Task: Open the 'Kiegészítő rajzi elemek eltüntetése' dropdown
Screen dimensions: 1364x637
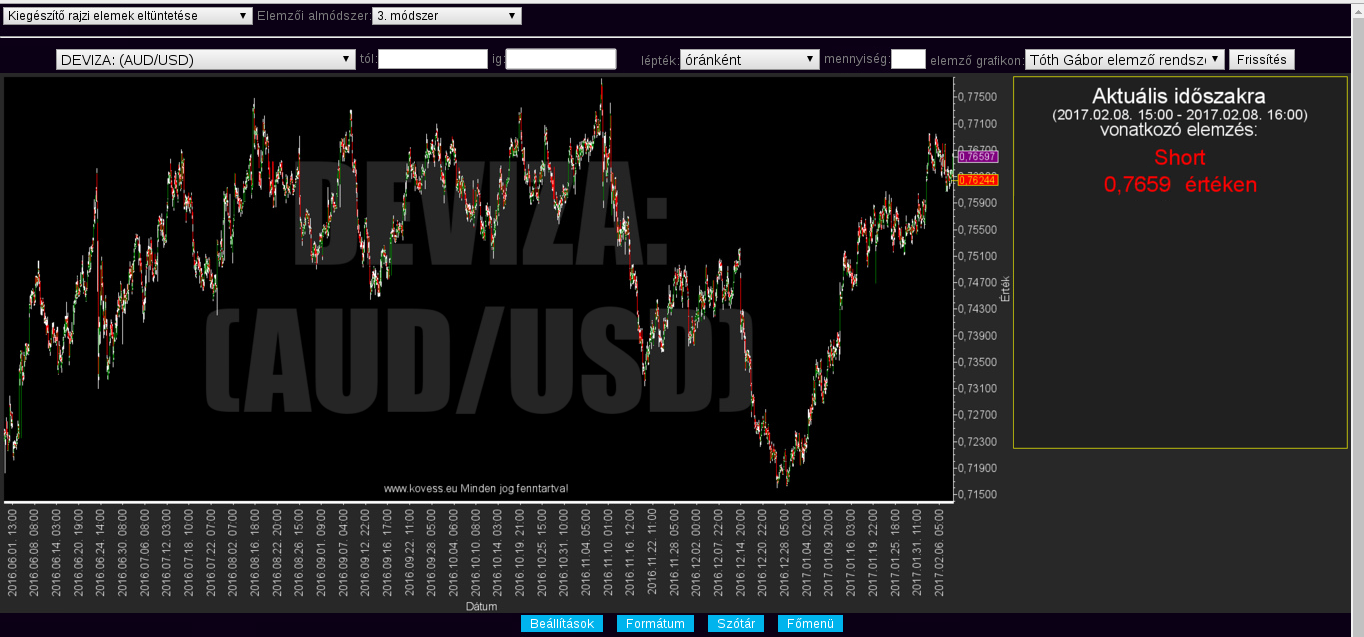Action: click(127, 16)
